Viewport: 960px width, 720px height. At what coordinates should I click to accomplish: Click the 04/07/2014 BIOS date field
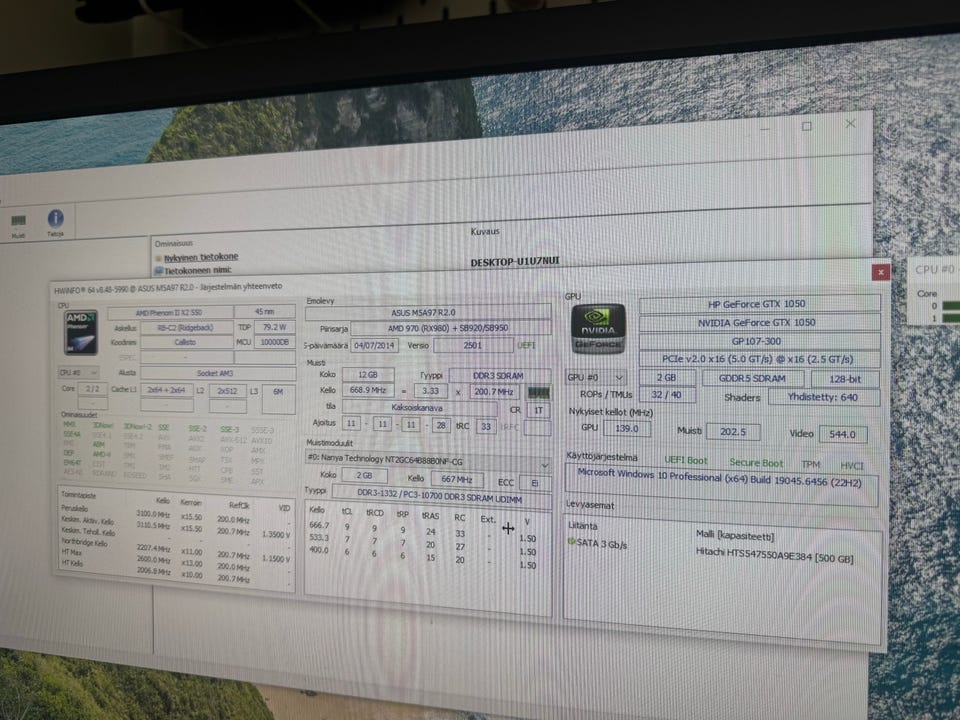(x=374, y=345)
